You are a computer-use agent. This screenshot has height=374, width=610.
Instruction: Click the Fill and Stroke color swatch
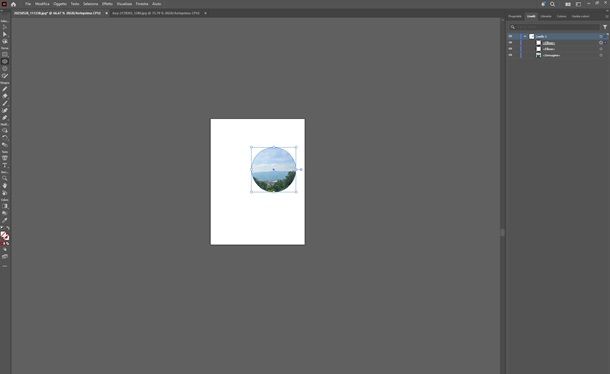tap(5, 235)
